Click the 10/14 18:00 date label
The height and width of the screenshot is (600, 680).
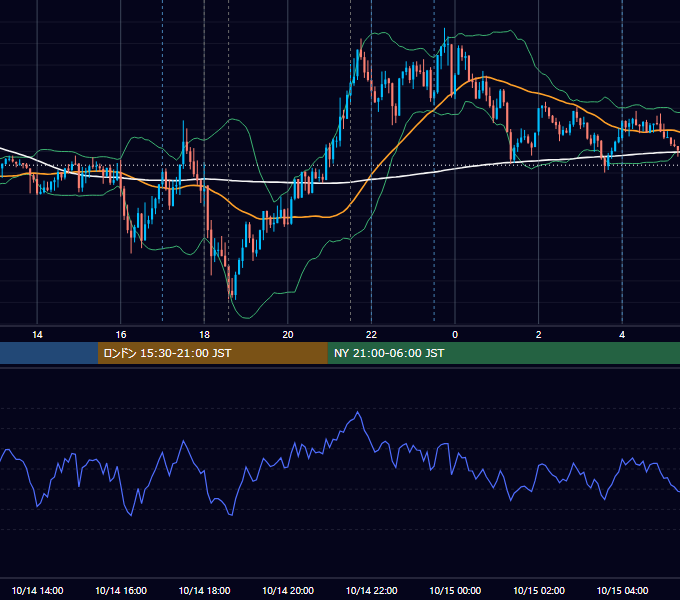pyautogui.click(x=204, y=590)
